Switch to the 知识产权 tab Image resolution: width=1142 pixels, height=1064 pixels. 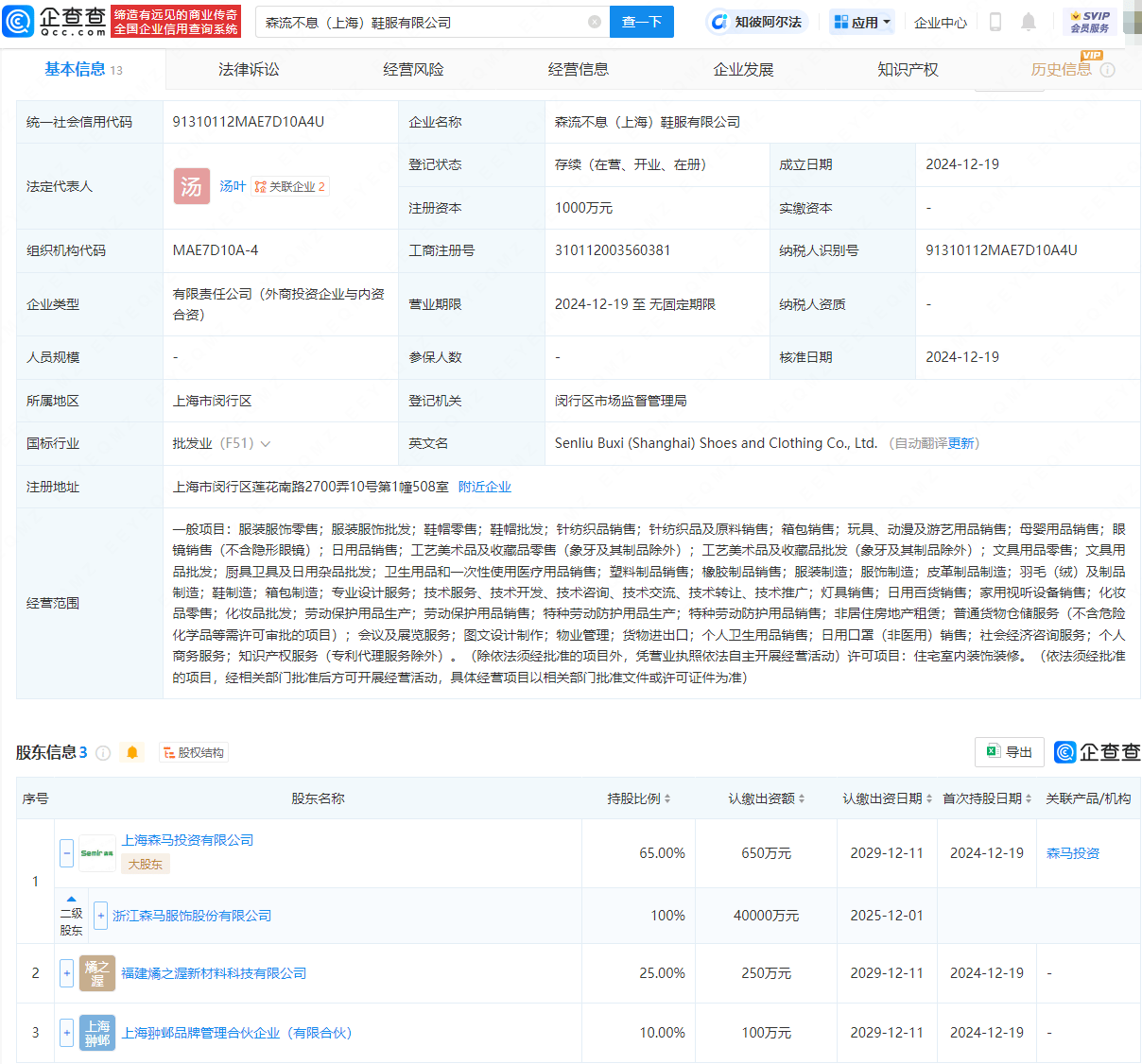[x=908, y=69]
